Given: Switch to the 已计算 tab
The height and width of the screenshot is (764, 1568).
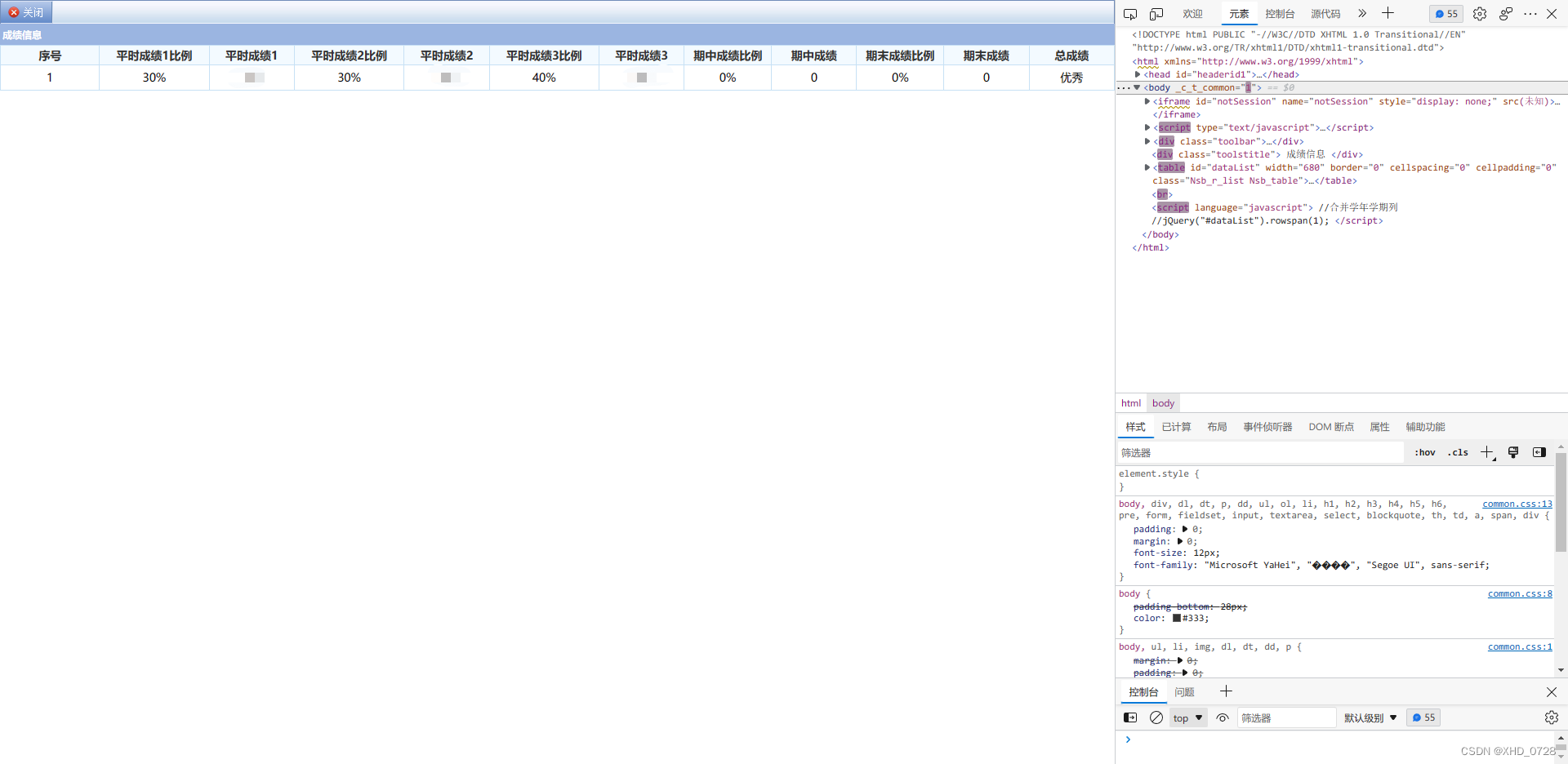Looking at the screenshot, I should [1176, 427].
